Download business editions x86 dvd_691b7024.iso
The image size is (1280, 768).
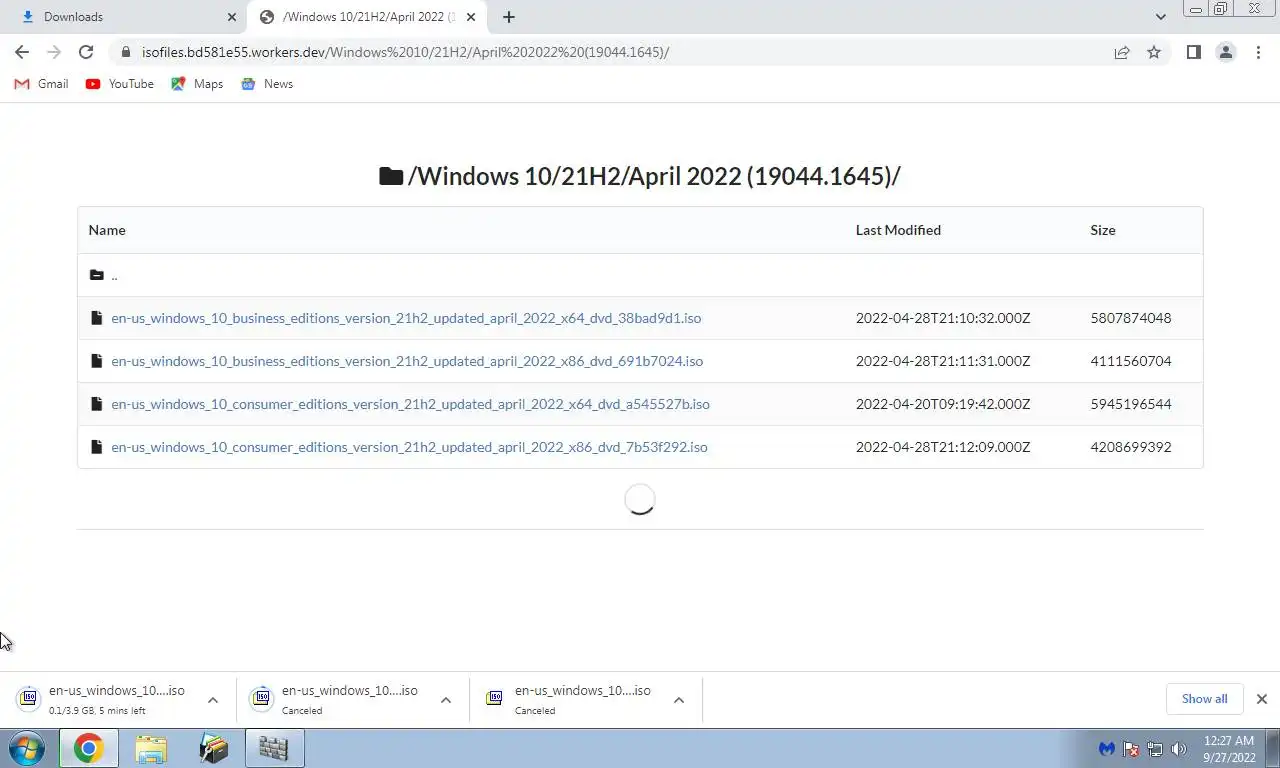point(407,361)
